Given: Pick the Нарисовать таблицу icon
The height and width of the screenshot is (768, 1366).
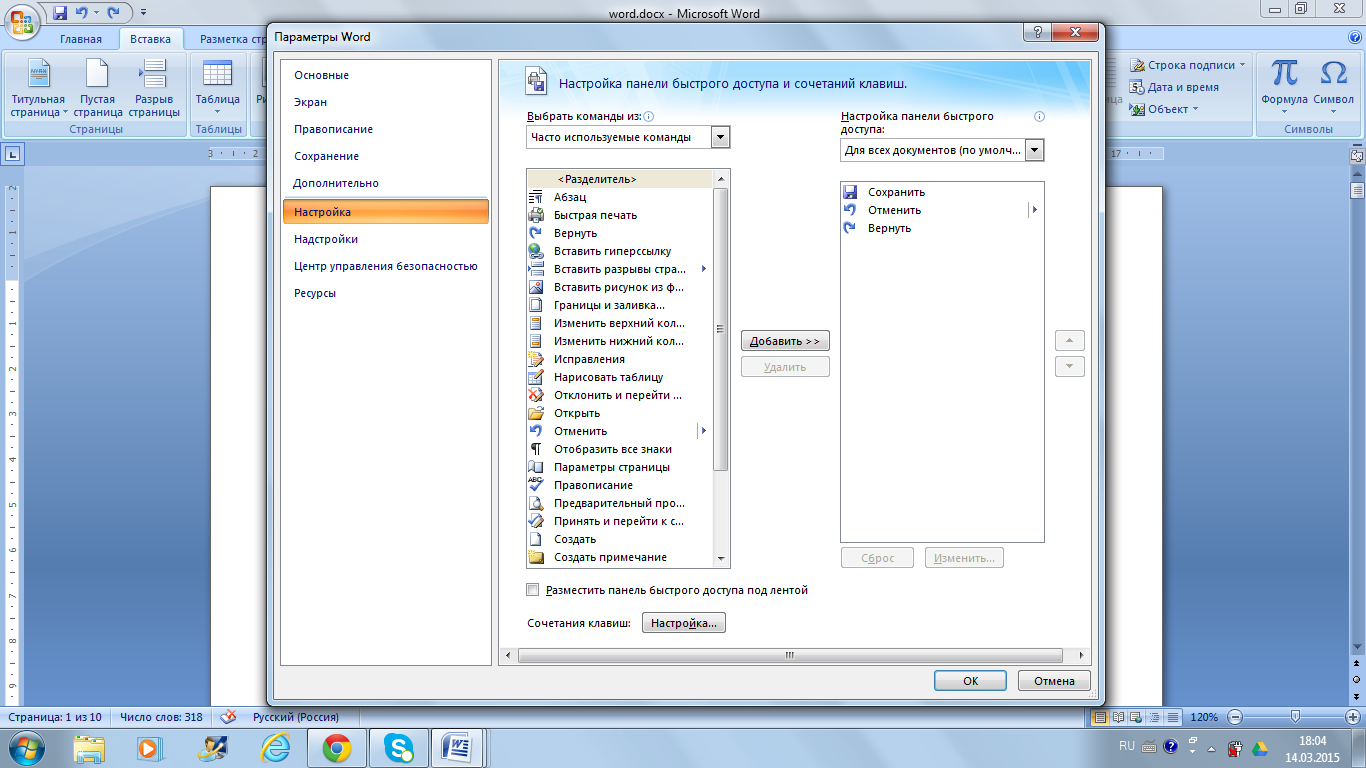Looking at the screenshot, I should coord(535,377).
